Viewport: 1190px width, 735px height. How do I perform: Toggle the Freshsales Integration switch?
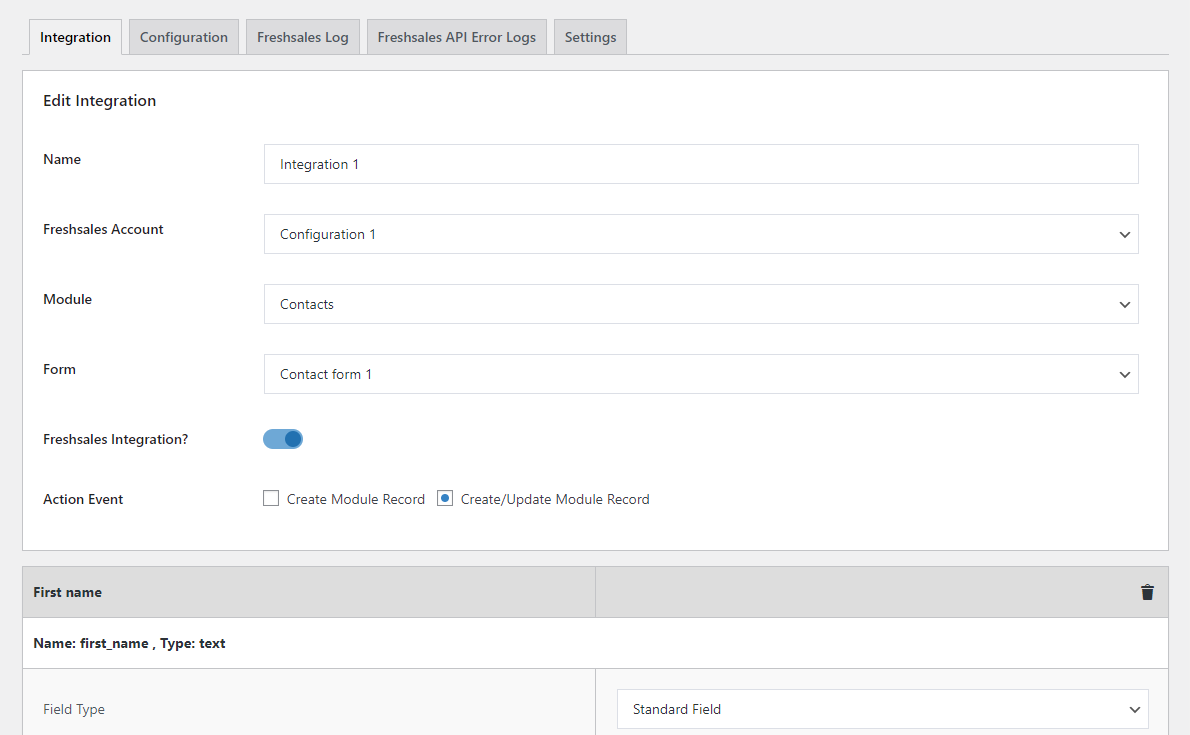point(283,439)
